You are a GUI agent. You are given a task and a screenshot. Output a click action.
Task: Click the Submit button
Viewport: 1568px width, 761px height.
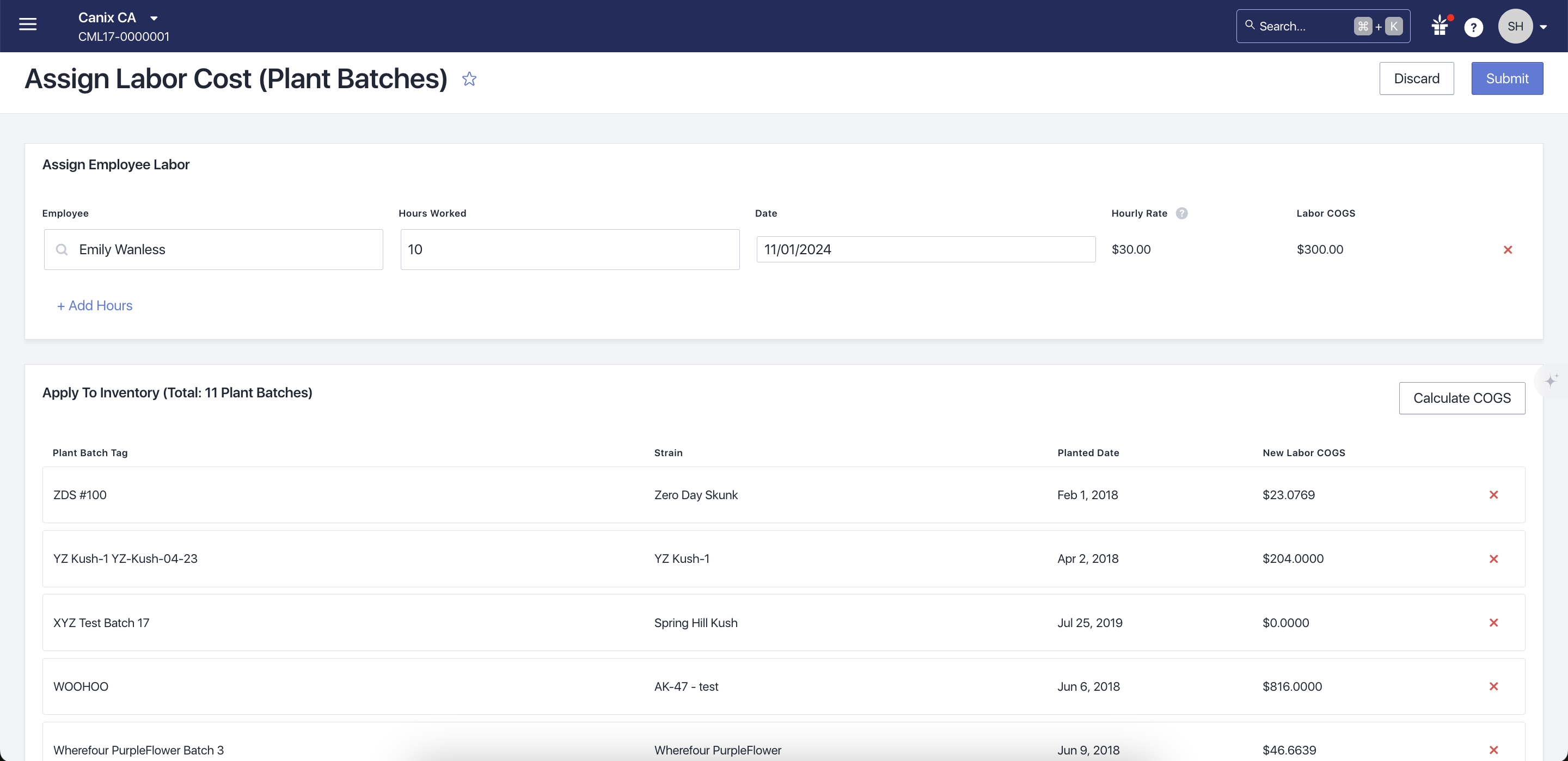tap(1506, 78)
